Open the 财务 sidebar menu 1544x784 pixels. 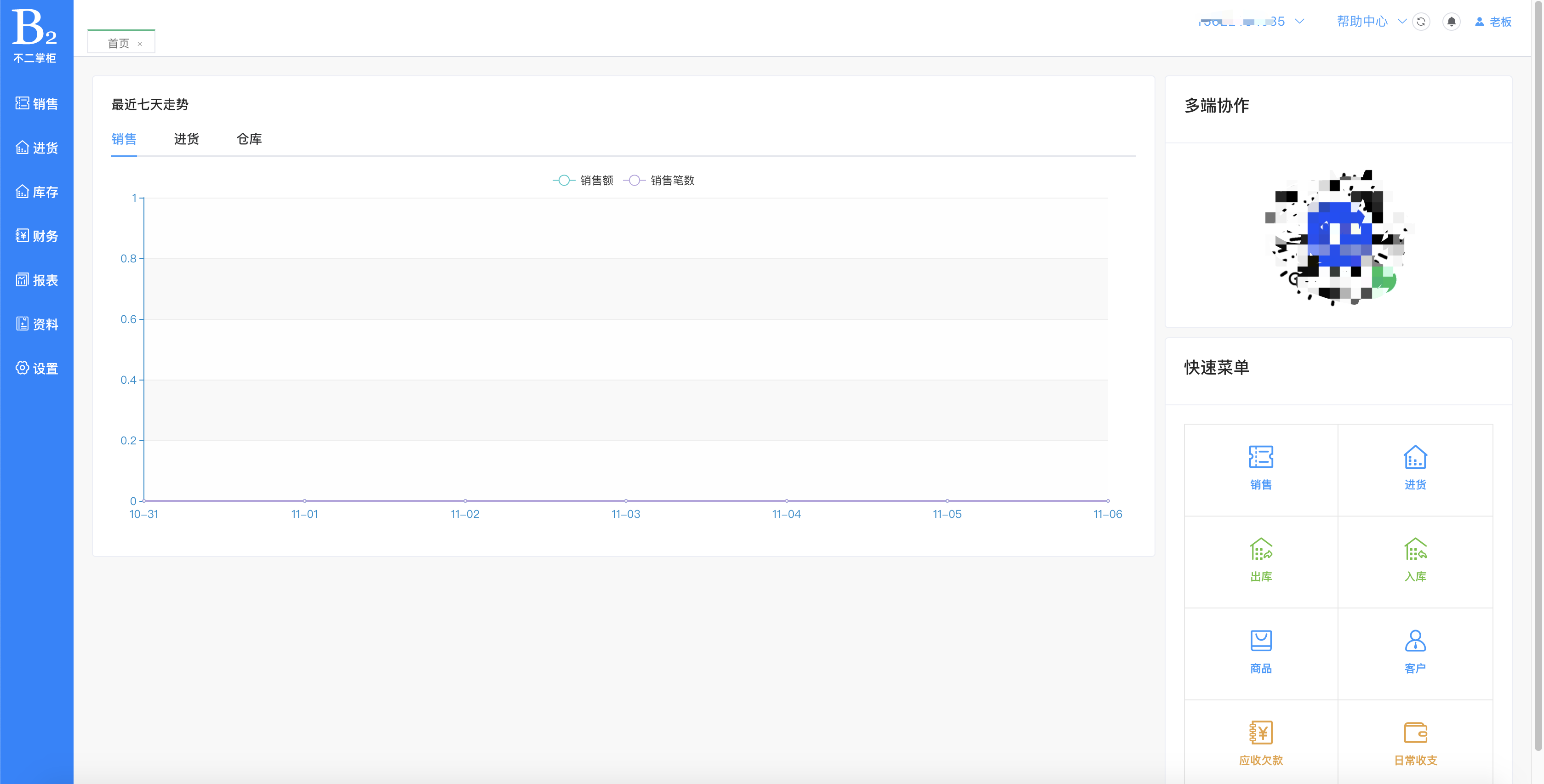[x=37, y=236]
